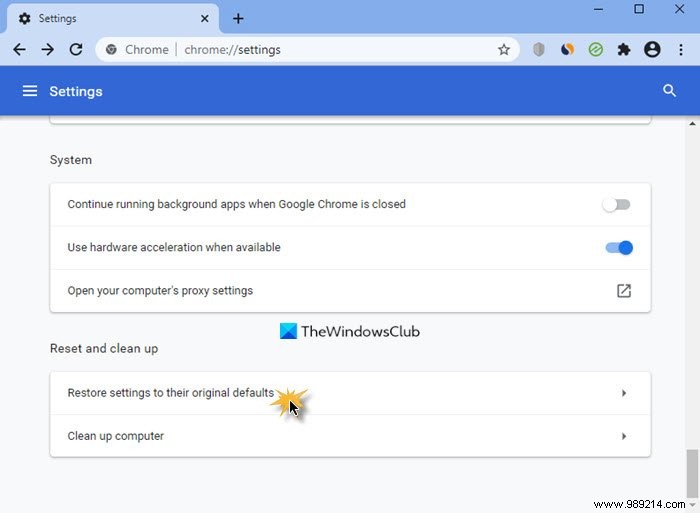
Task: Close the Settings tab
Action: (204, 18)
